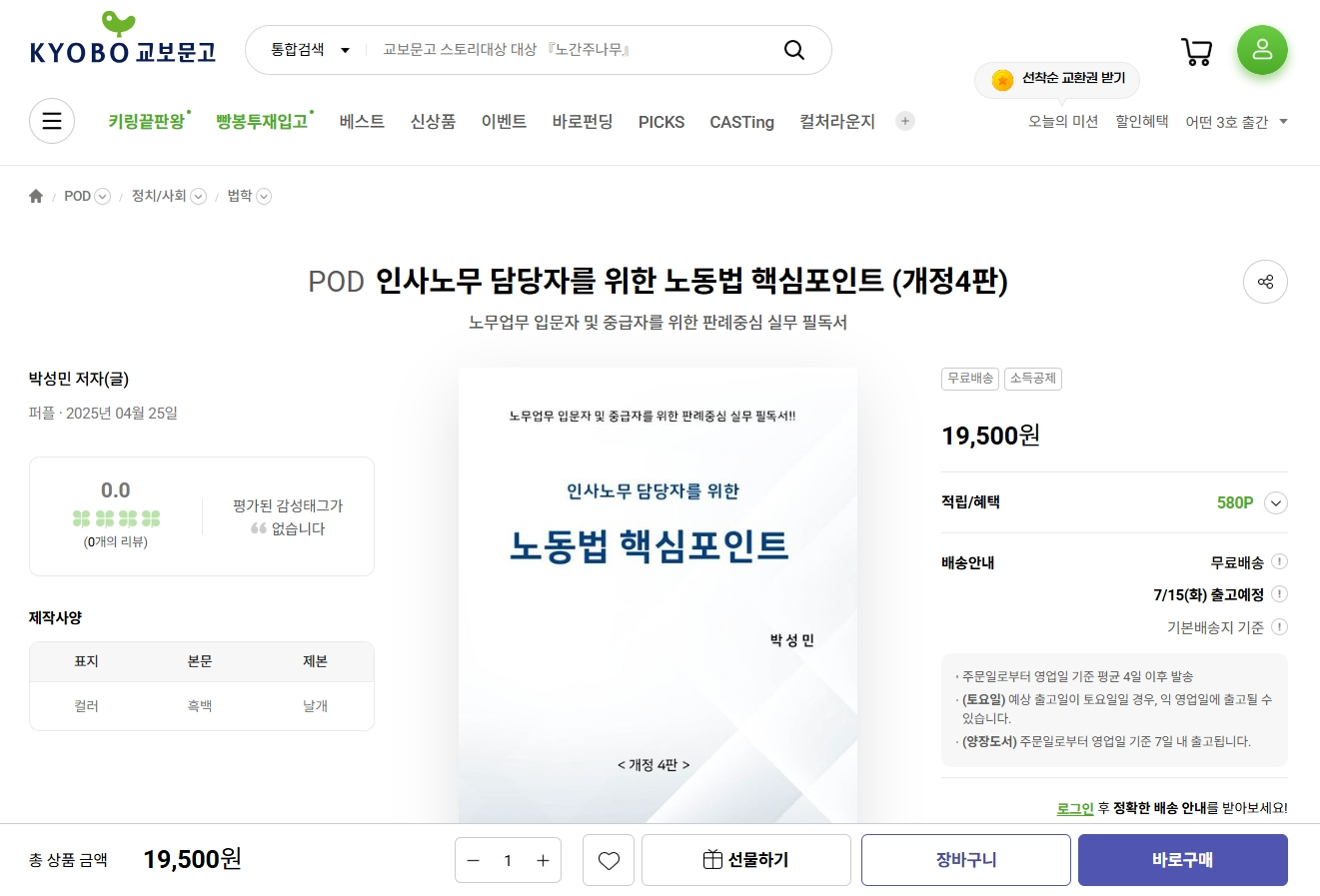The image size is (1320, 896).
Task: Decrease quantity with minus button
Action: coord(474,860)
